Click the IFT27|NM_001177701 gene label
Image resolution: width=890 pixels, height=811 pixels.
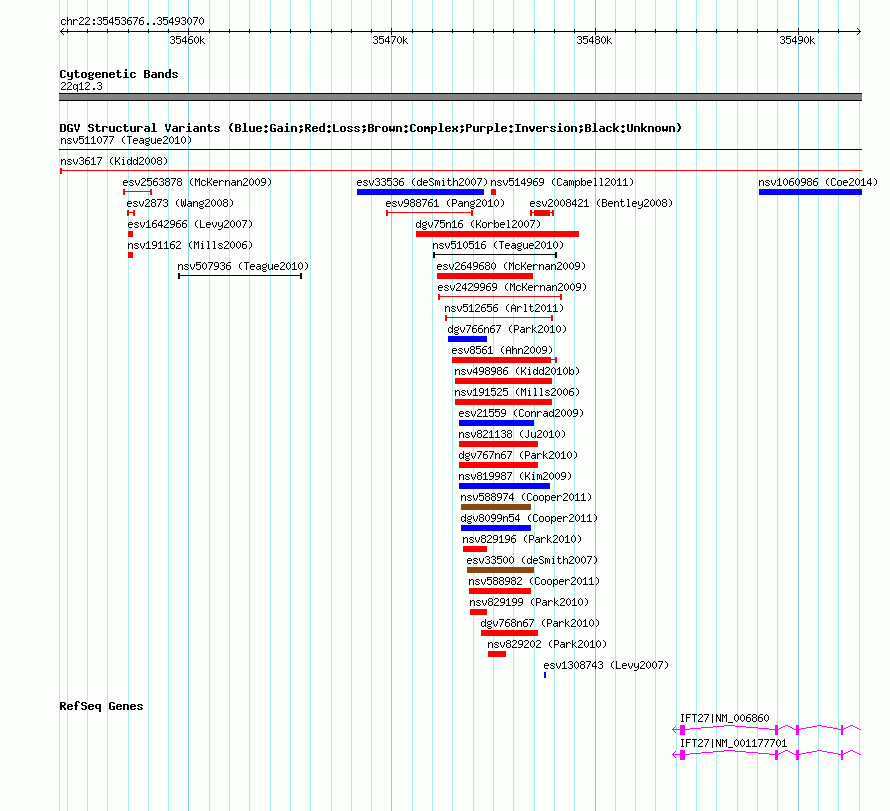pyautogui.click(x=733, y=743)
